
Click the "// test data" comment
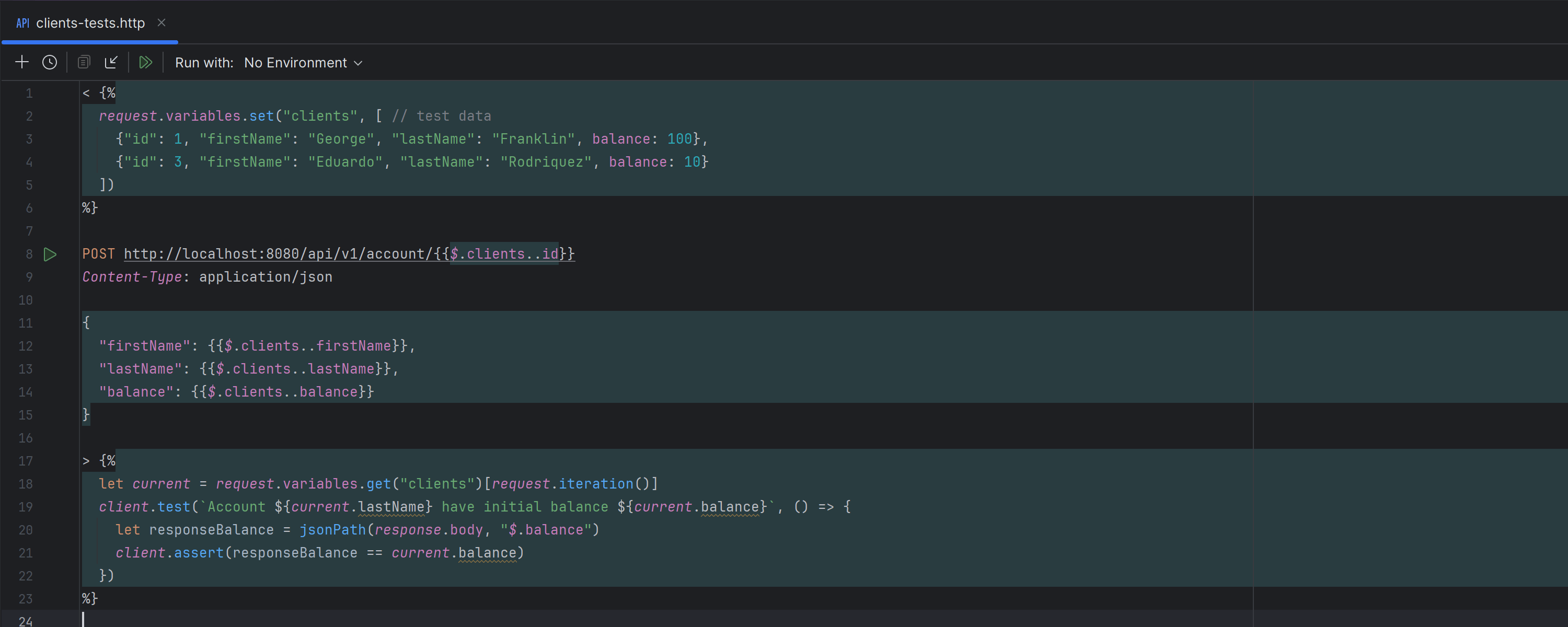click(x=441, y=115)
